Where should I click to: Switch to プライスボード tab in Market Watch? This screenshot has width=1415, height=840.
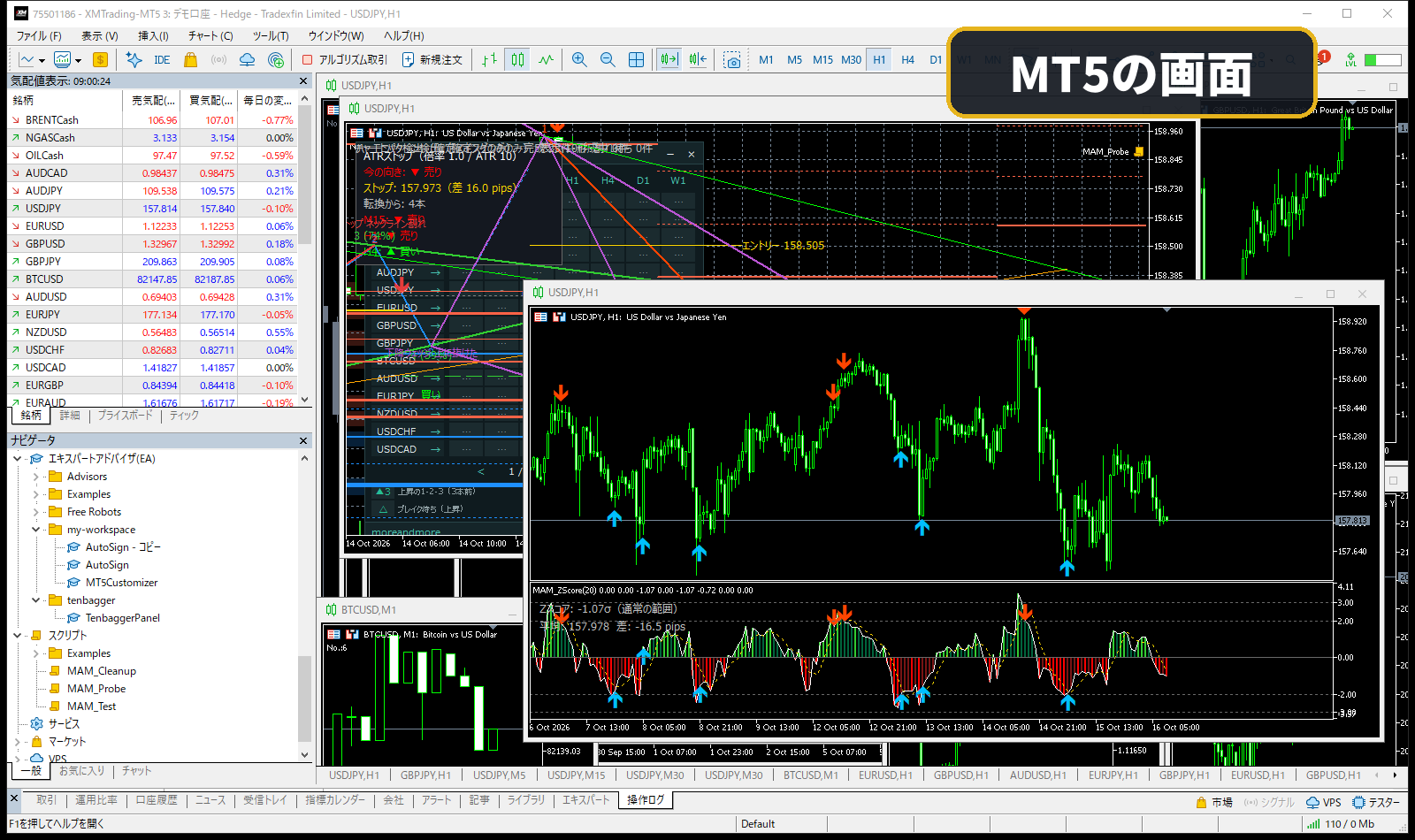click(x=125, y=416)
